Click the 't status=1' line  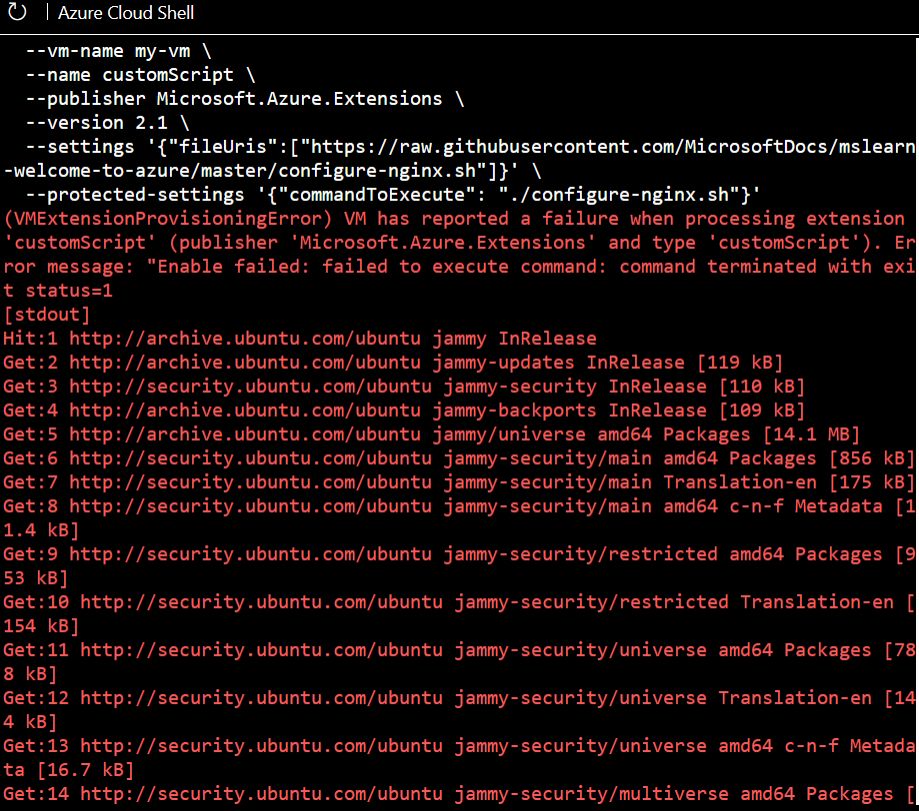point(58,291)
